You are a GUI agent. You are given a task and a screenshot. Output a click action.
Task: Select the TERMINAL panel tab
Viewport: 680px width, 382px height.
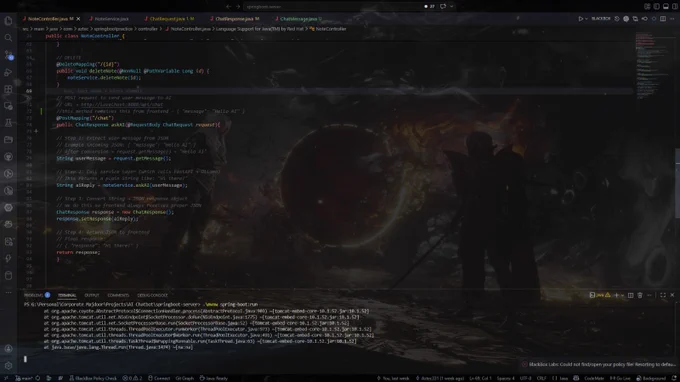point(67,295)
